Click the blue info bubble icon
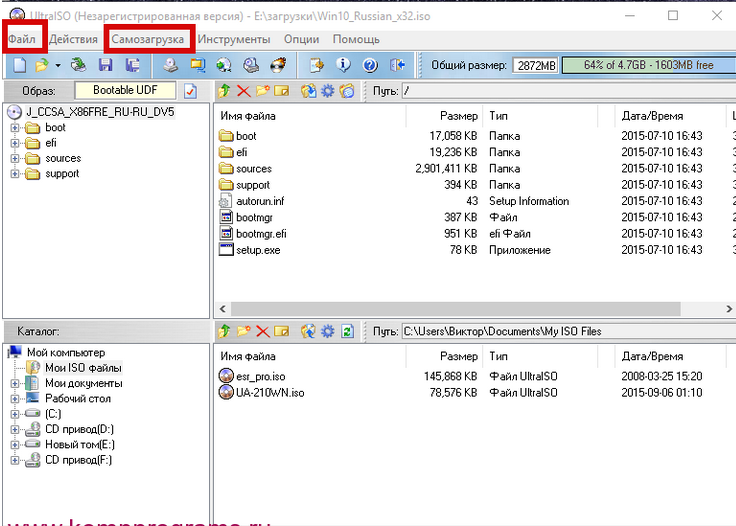Viewport: 736px width, 526px height. (343, 65)
